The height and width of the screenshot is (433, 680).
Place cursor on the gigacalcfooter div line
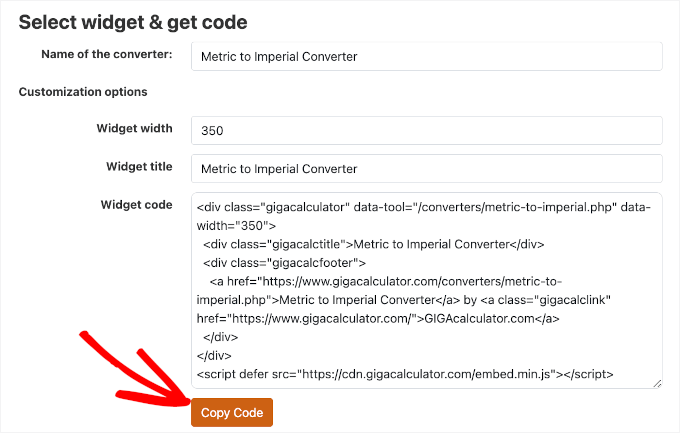285,262
